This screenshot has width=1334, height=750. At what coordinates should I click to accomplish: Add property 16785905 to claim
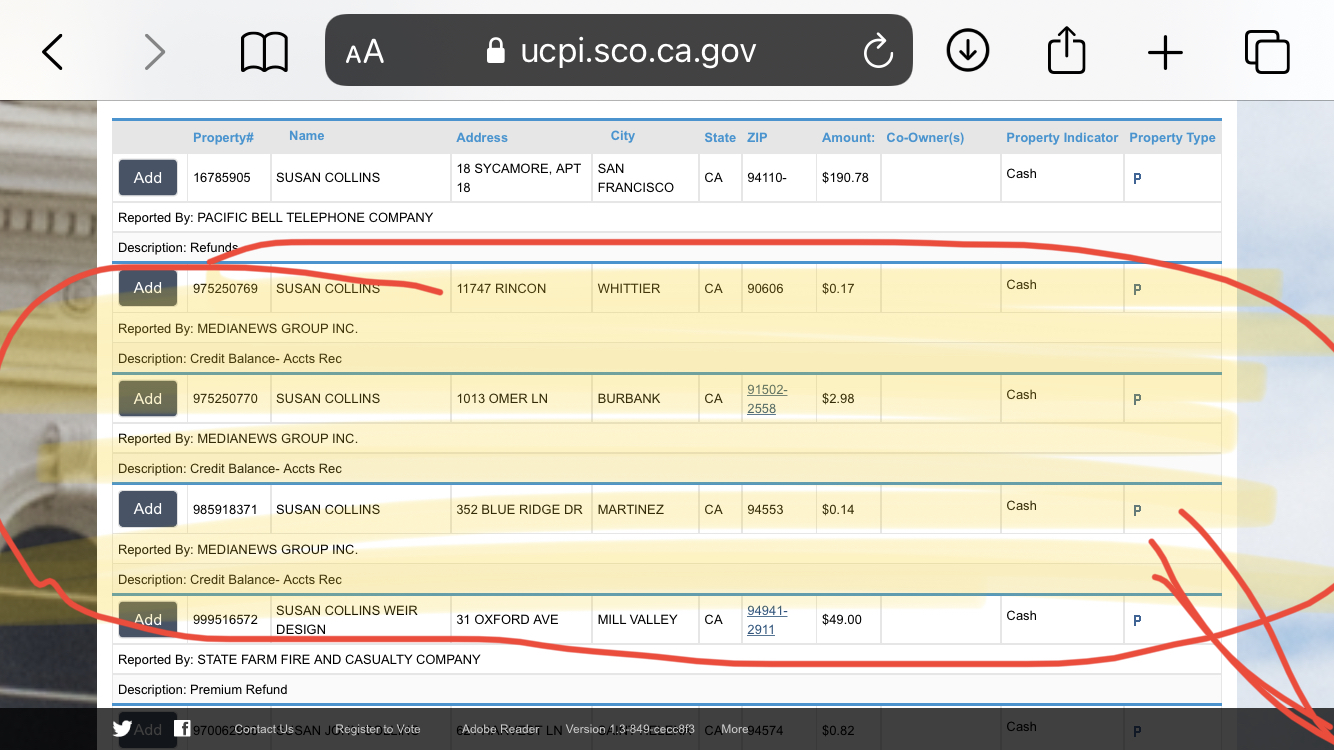pyautogui.click(x=148, y=177)
